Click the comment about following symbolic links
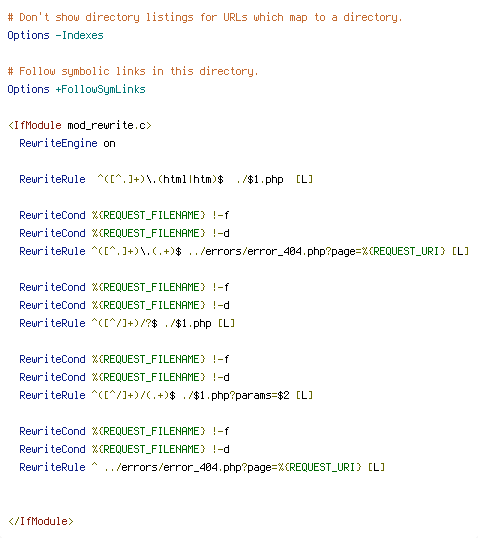478x538 pixels. pos(133,71)
